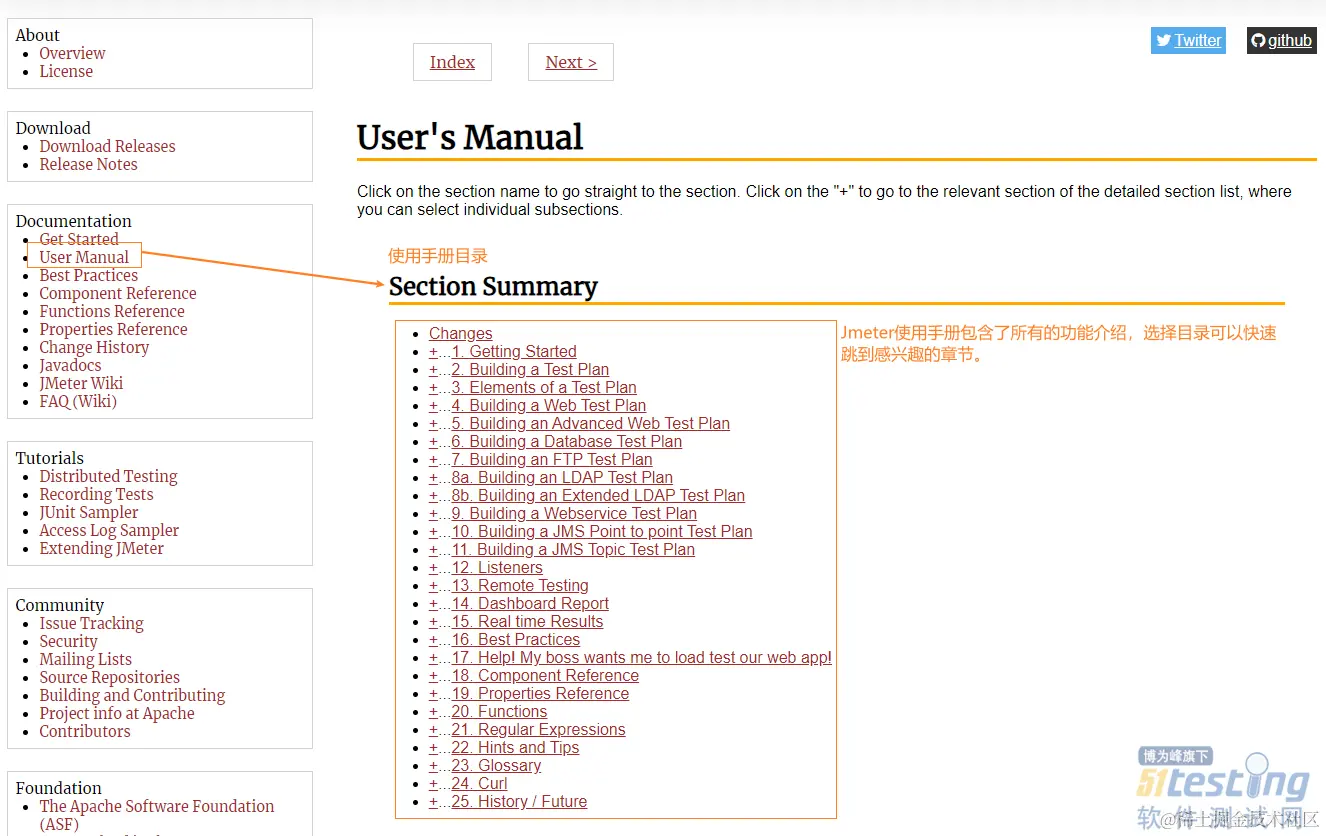Open Mailing Lists community link
This screenshot has height=836, width=1326.
pos(85,660)
